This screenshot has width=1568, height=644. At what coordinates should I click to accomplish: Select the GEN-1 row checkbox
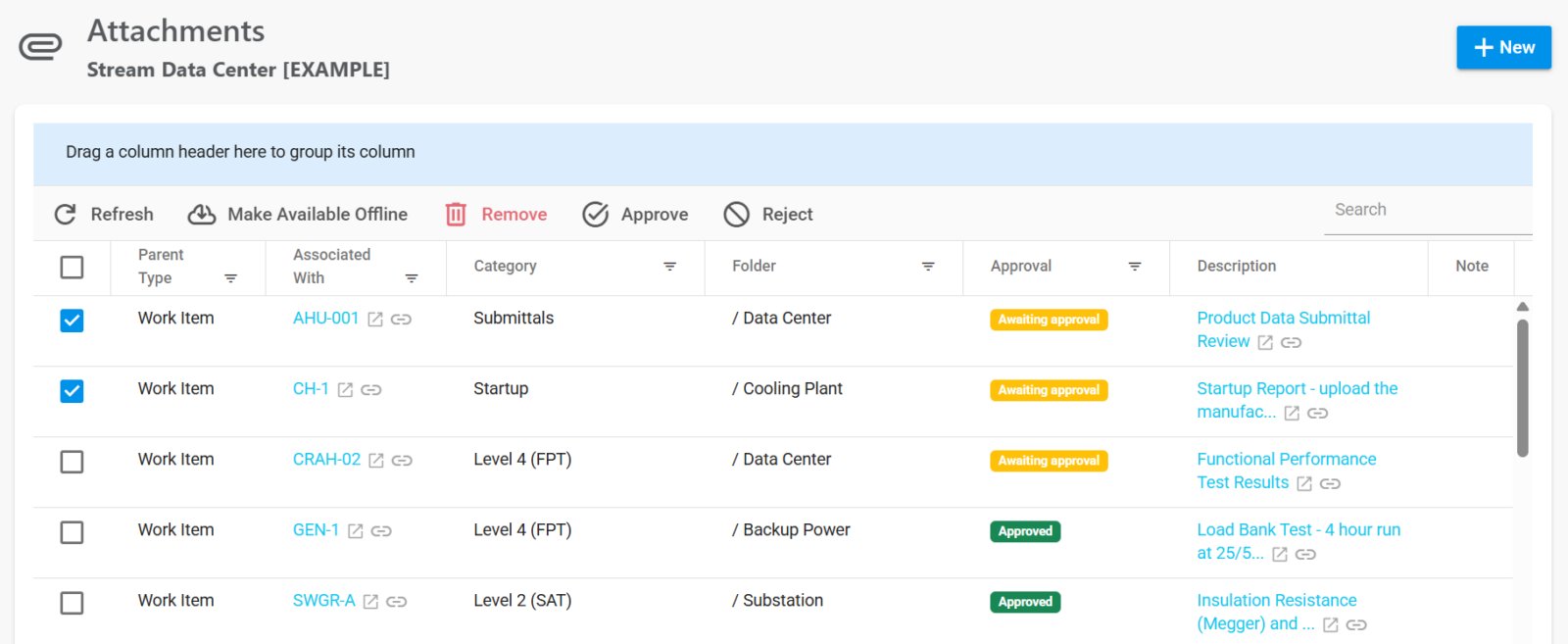[72, 532]
